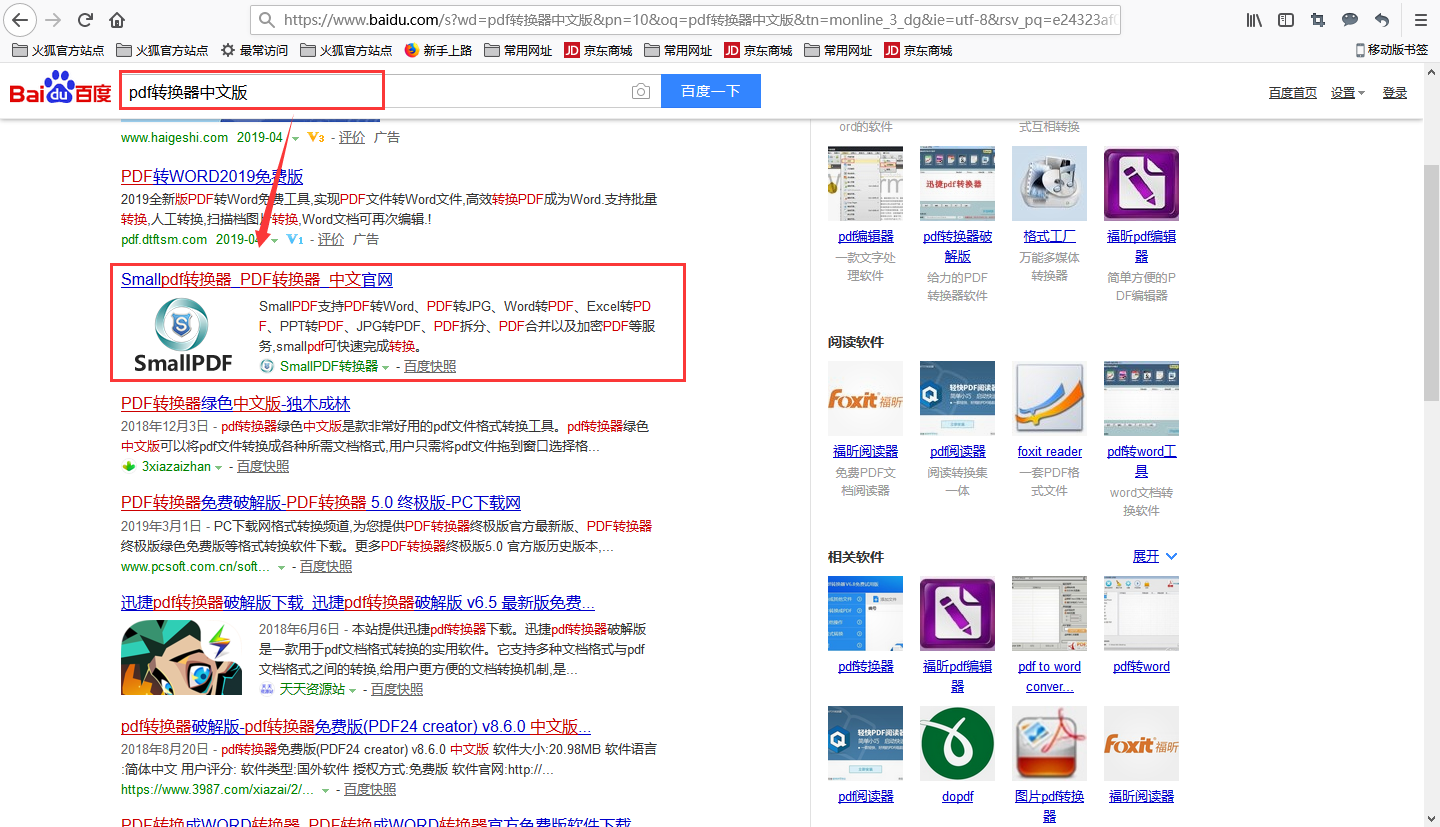Image resolution: width=1440 pixels, height=827 pixels.
Task: Click the pdf to word conver... icon
Action: (1049, 613)
